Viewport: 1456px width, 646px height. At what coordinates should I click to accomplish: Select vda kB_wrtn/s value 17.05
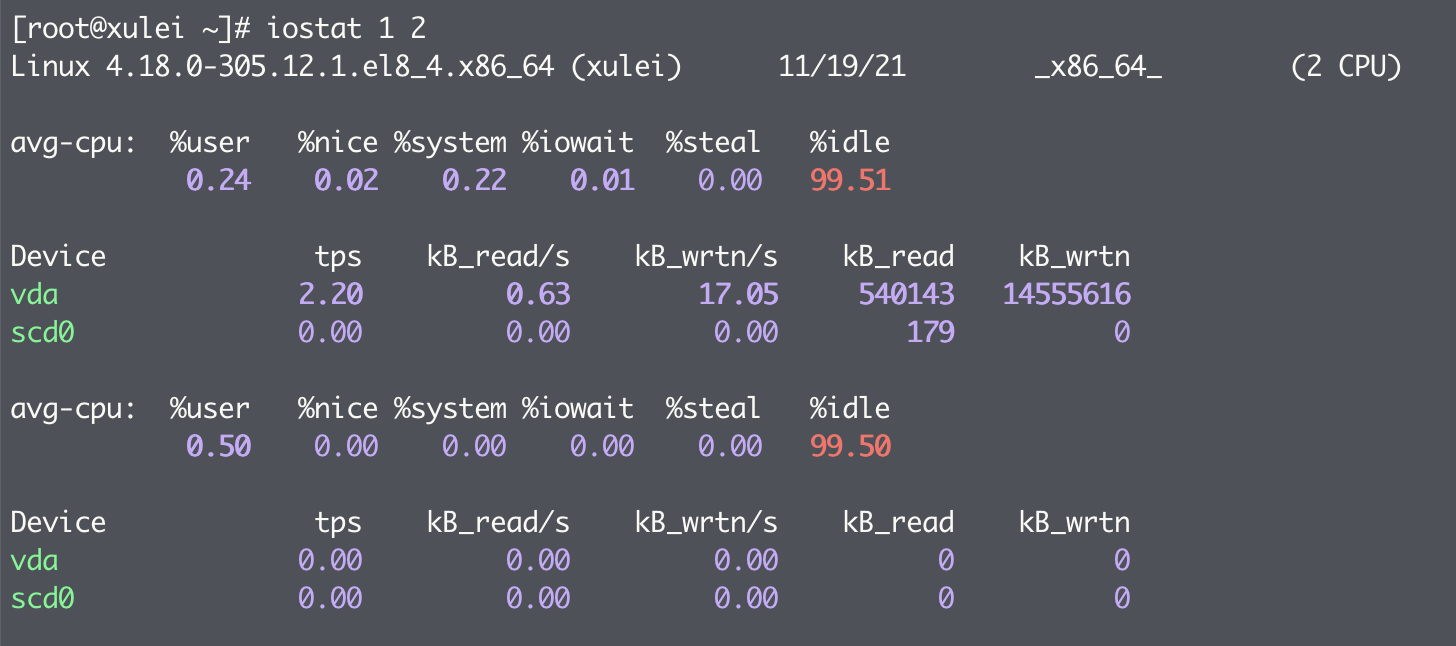[738, 295]
